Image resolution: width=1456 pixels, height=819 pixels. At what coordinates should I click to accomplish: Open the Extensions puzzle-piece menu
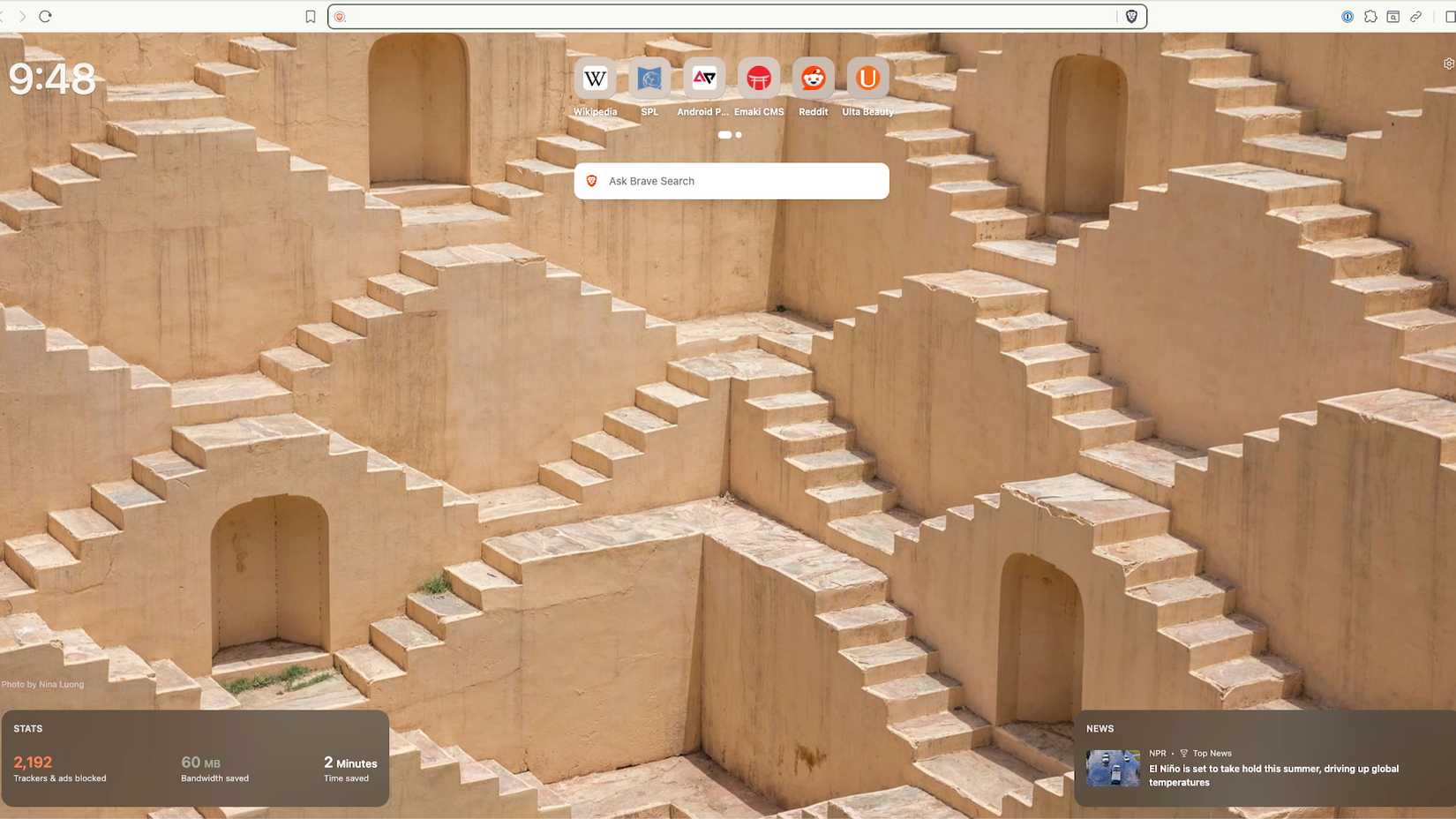tap(1370, 16)
